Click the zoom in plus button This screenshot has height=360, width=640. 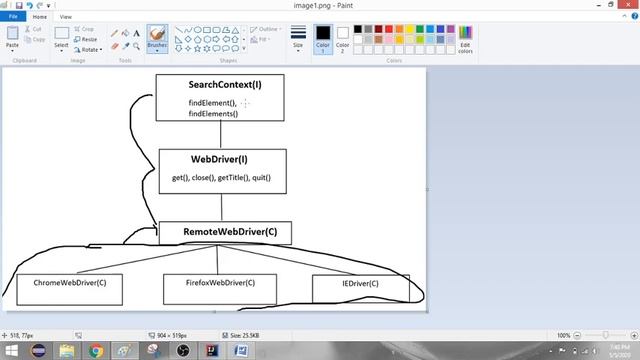[x=634, y=336]
